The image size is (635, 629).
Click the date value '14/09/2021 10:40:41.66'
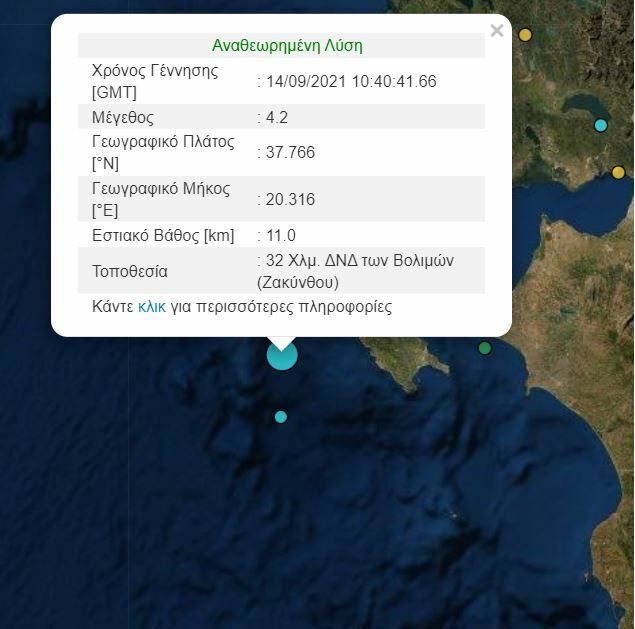[x=351, y=81]
